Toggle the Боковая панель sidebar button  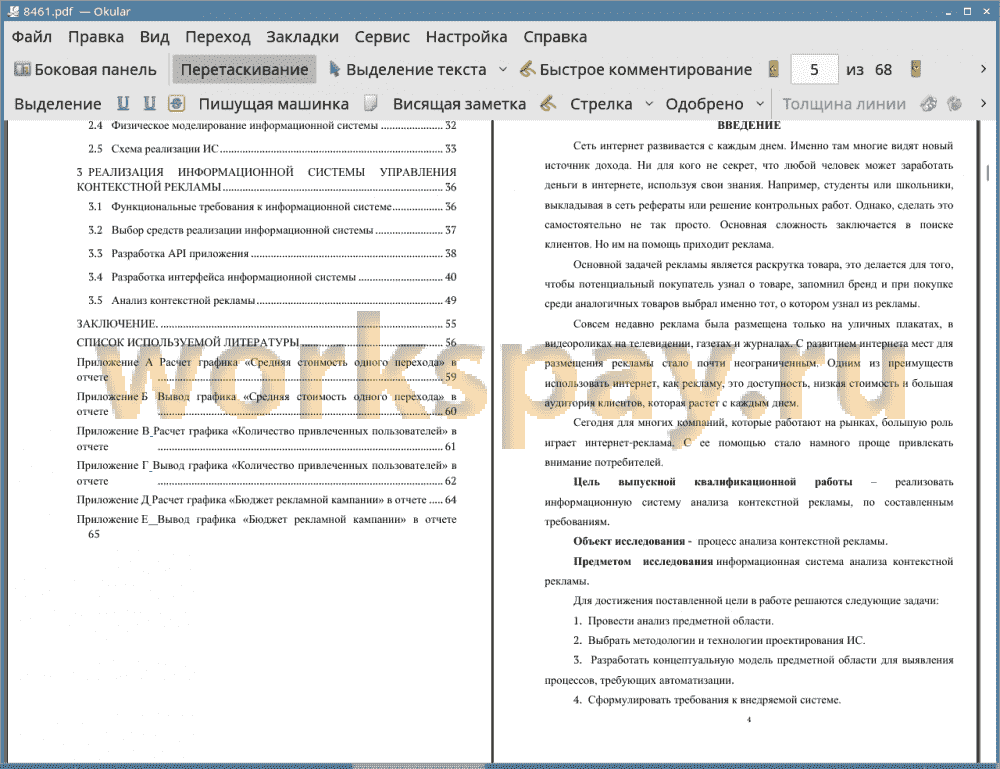click(85, 70)
